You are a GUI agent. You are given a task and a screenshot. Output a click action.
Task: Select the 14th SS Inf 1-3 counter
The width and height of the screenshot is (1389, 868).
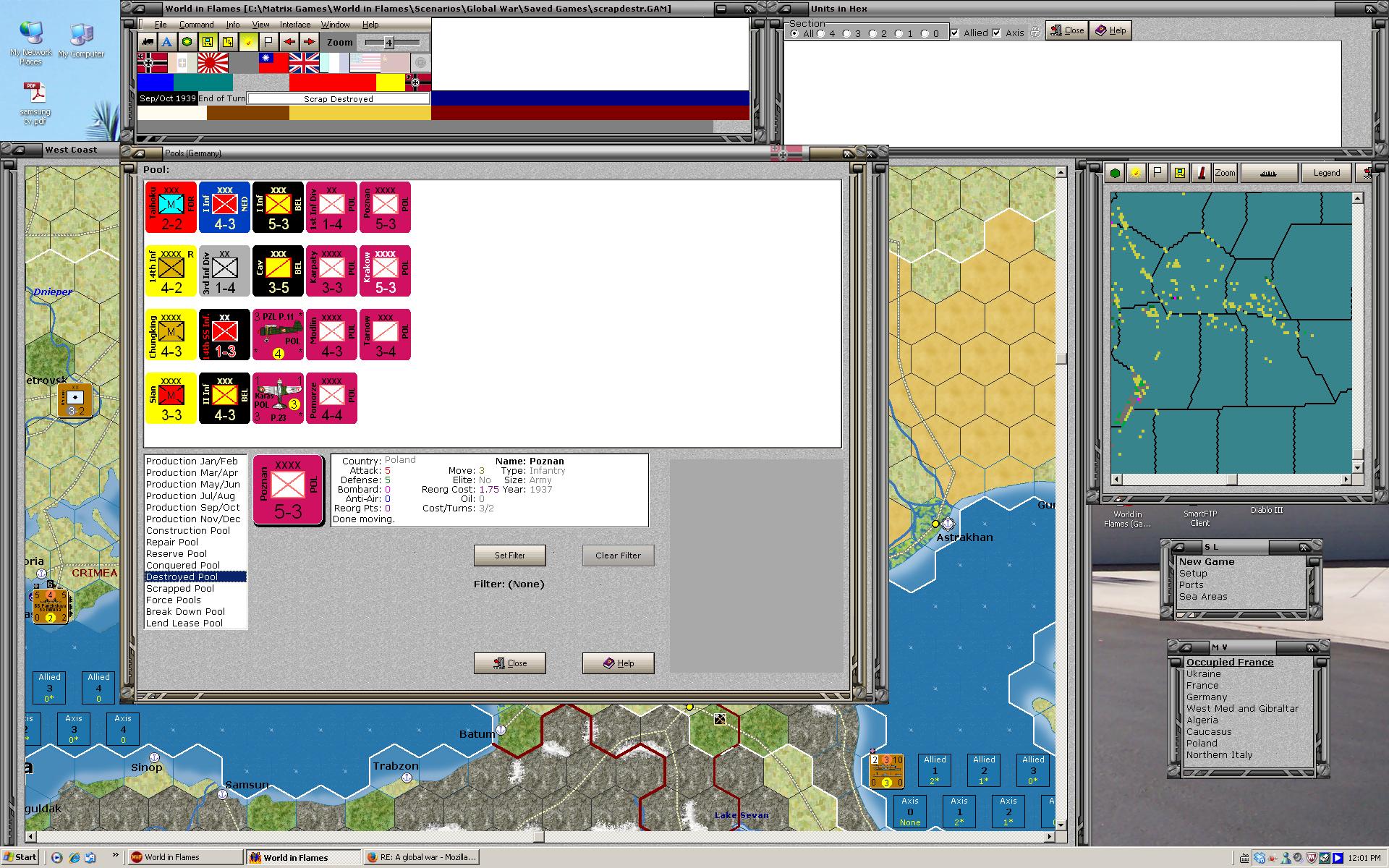[x=224, y=334]
